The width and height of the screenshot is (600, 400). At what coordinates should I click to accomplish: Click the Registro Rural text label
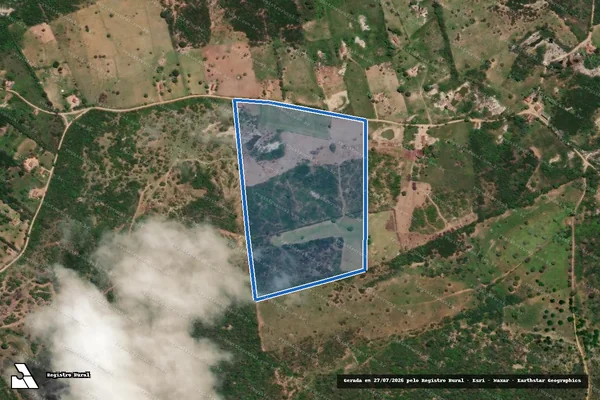click(68, 375)
